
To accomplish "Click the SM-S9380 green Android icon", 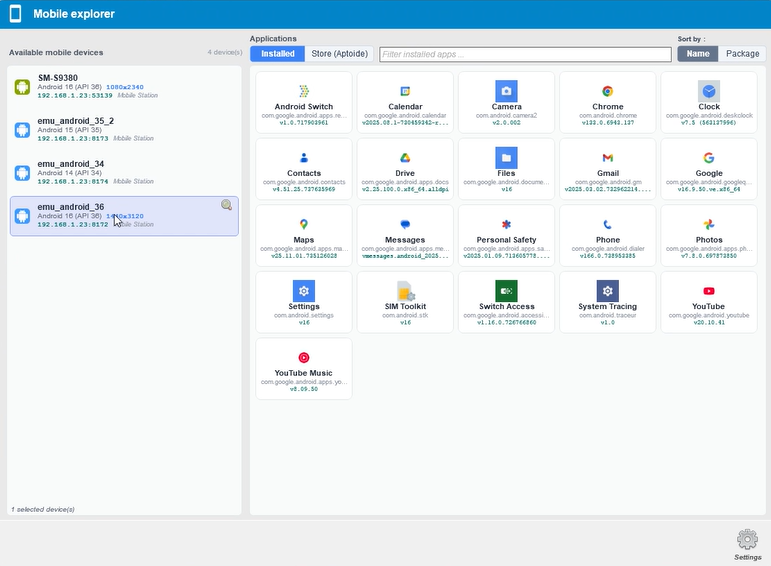I will pyautogui.click(x=22, y=87).
